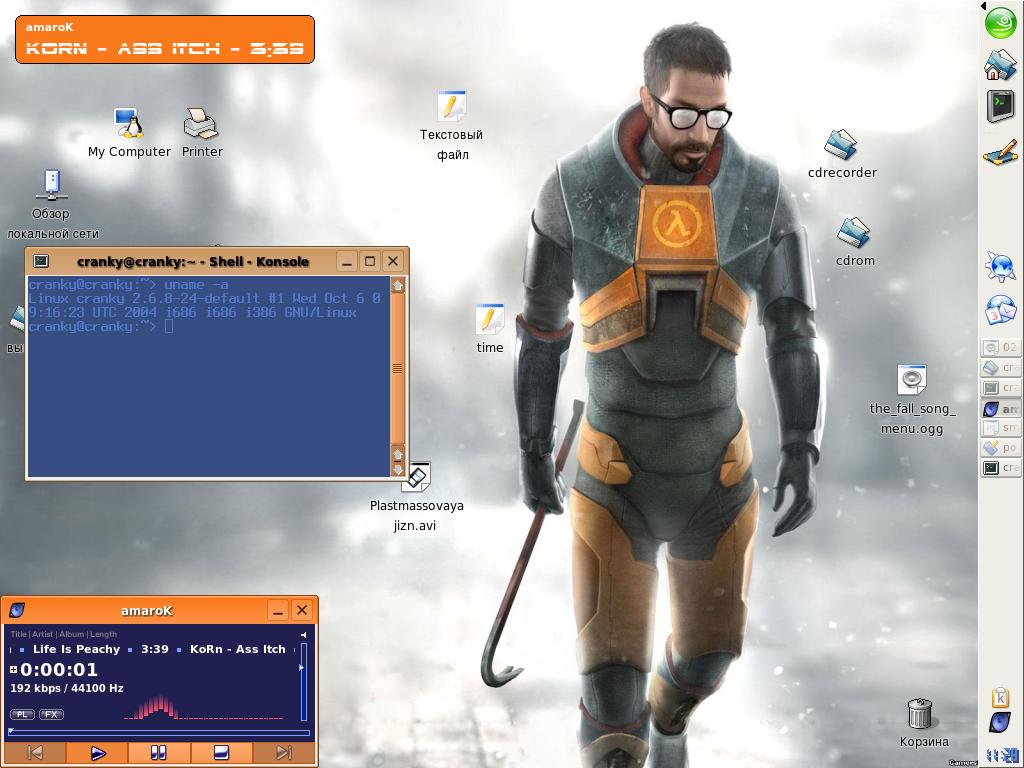Stop playback in amaroK player
This screenshot has height=768, width=1024.
pyautogui.click(x=221, y=753)
